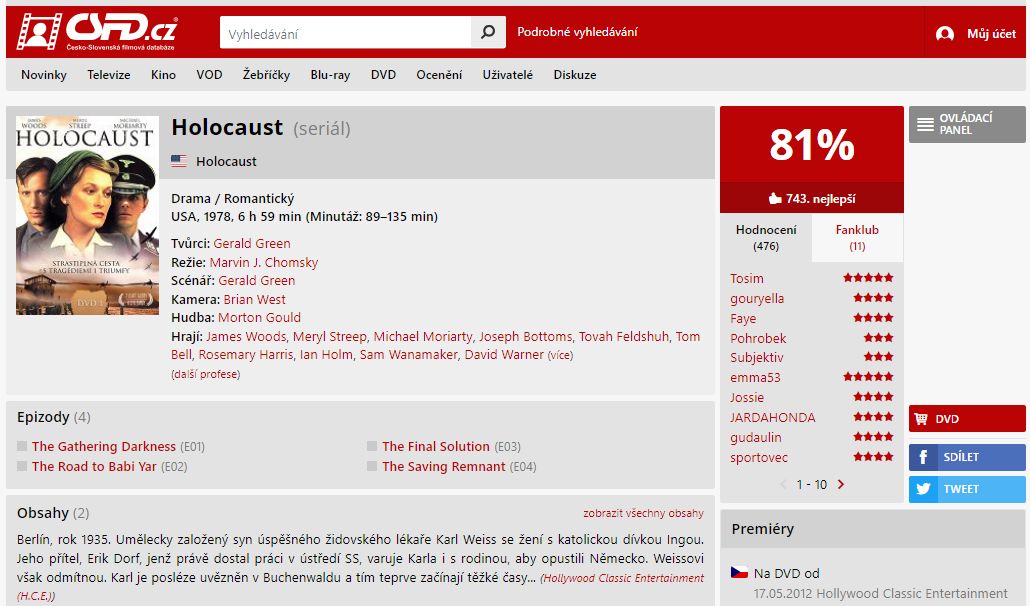Click the thumbs-up 743. nejlepší ranking
Viewport: 1030px width, 606px height.
[x=812, y=198]
